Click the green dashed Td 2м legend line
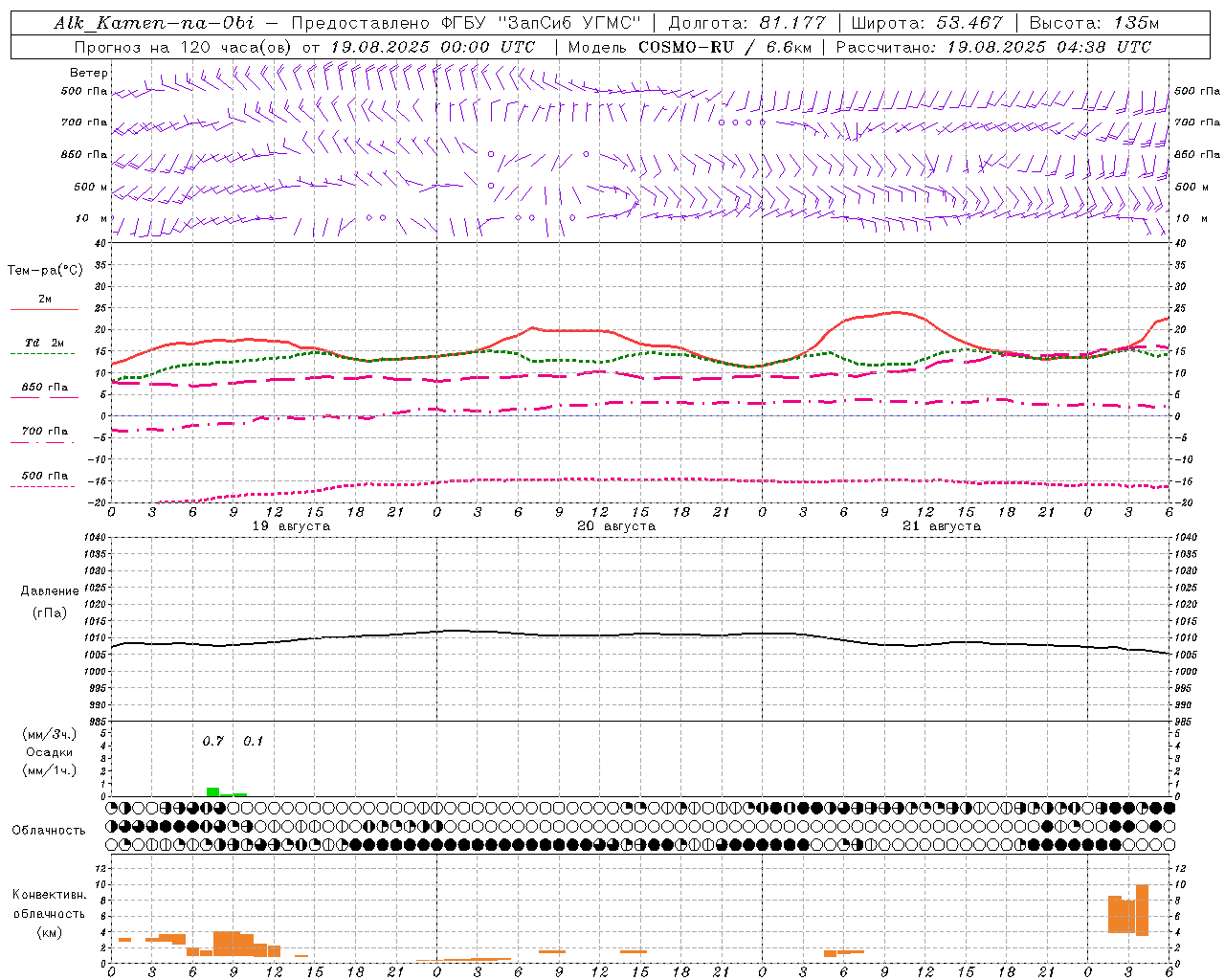Image resolution: width=1225 pixels, height=980 pixels. (43, 353)
